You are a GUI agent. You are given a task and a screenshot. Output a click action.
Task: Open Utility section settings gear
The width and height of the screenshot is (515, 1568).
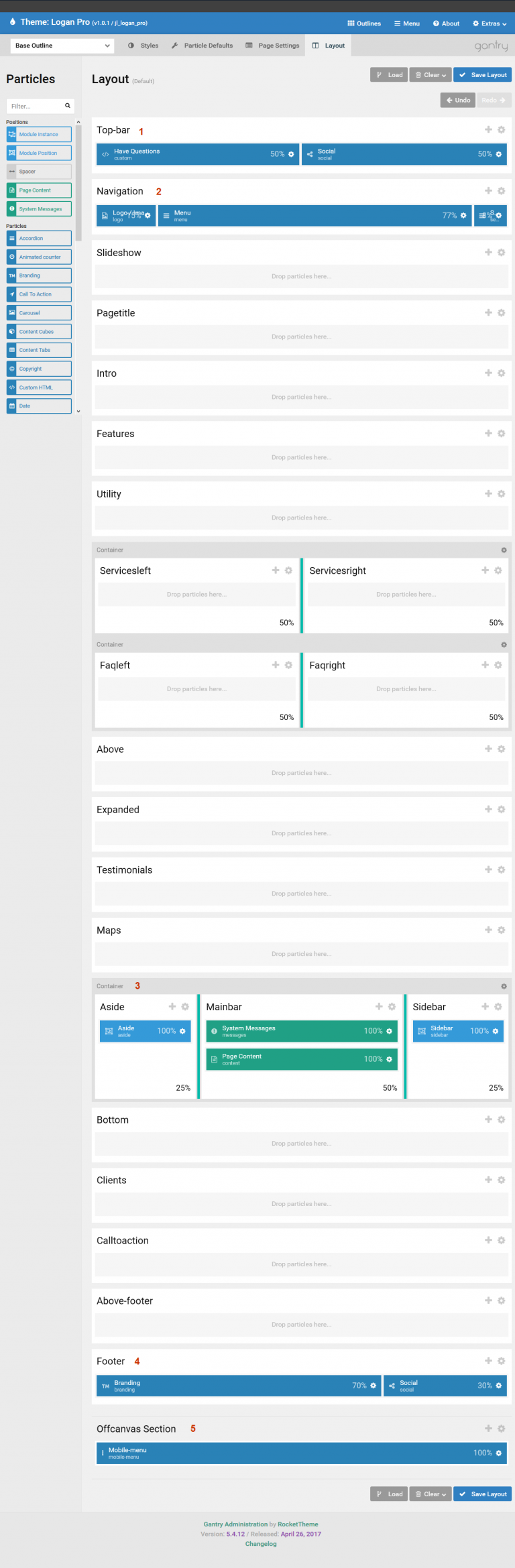(x=501, y=494)
